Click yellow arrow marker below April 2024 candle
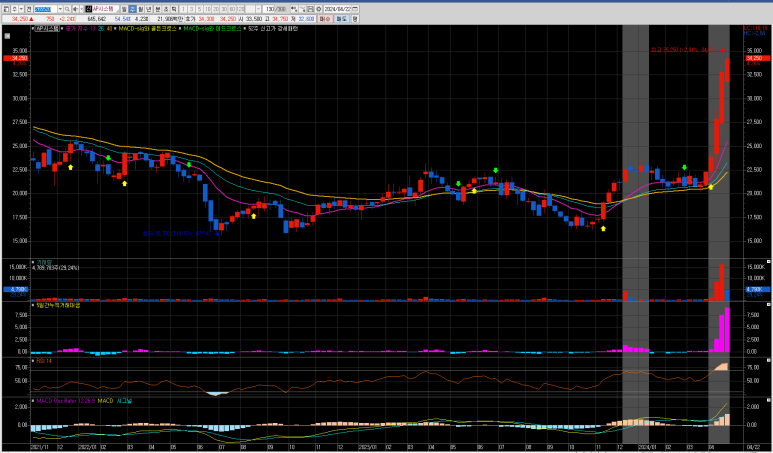This screenshot has width=773, height=453. (x=710, y=187)
